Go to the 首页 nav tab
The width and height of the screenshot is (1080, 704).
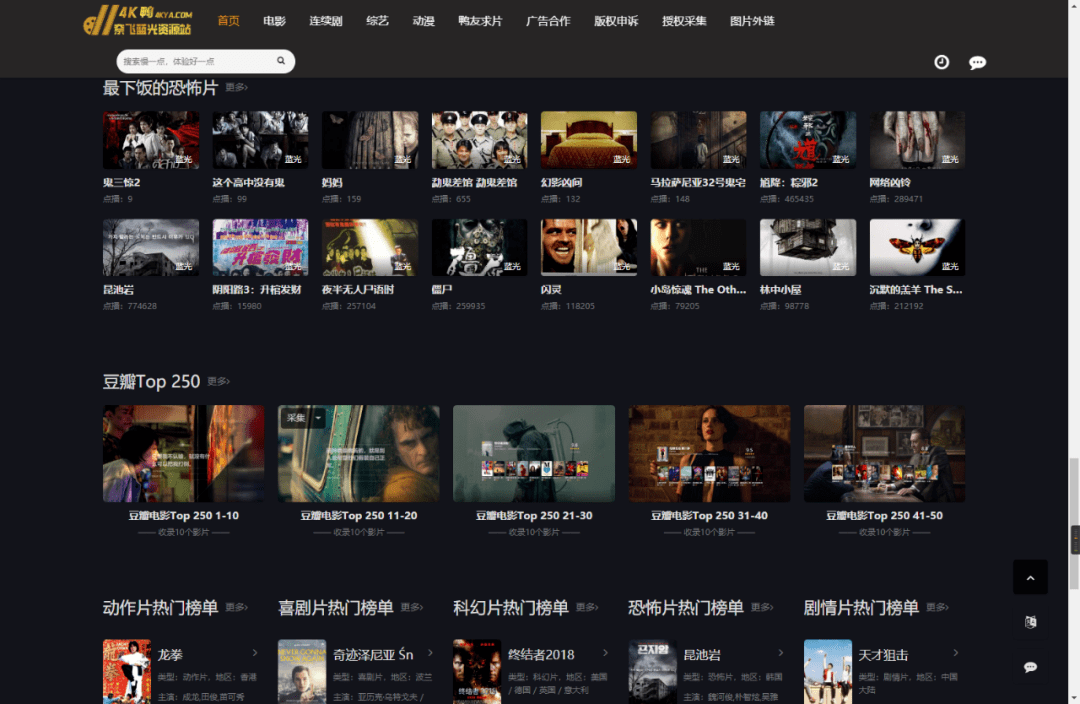point(228,21)
